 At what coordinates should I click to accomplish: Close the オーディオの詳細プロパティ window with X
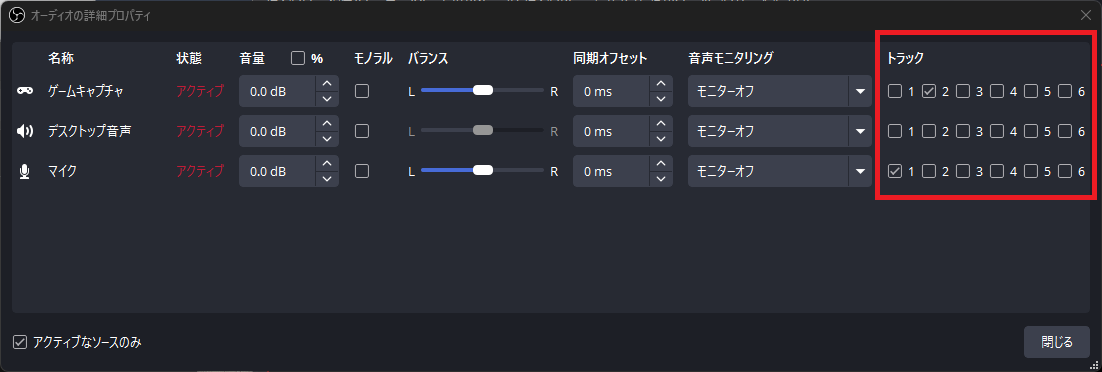click(x=1085, y=15)
